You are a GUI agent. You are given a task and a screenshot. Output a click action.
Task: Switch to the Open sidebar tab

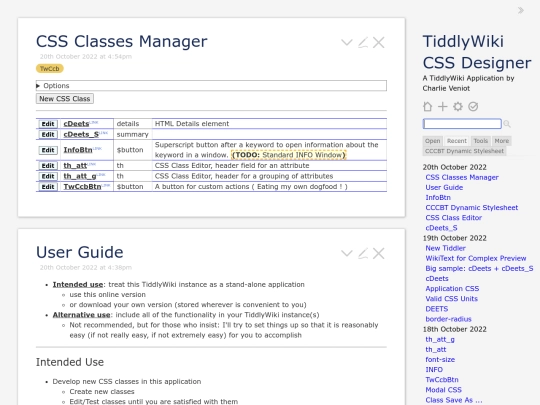[x=433, y=141]
